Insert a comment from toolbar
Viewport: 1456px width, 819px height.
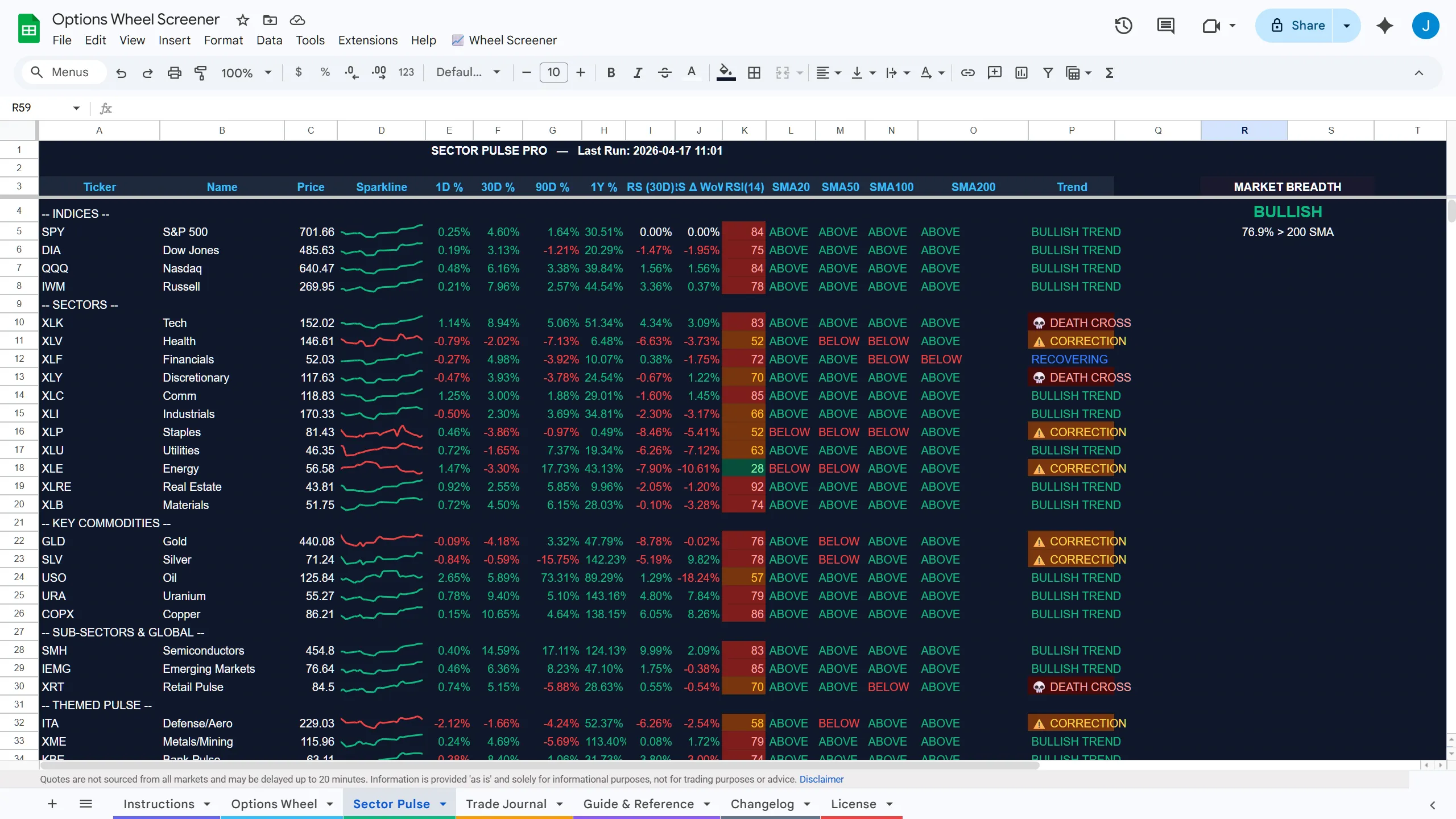point(995,73)
